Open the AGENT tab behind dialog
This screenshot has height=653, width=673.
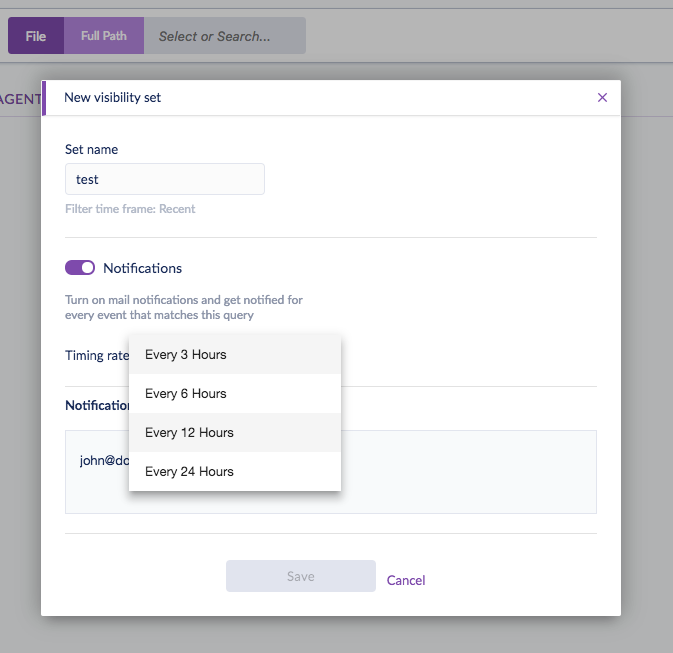20,99
